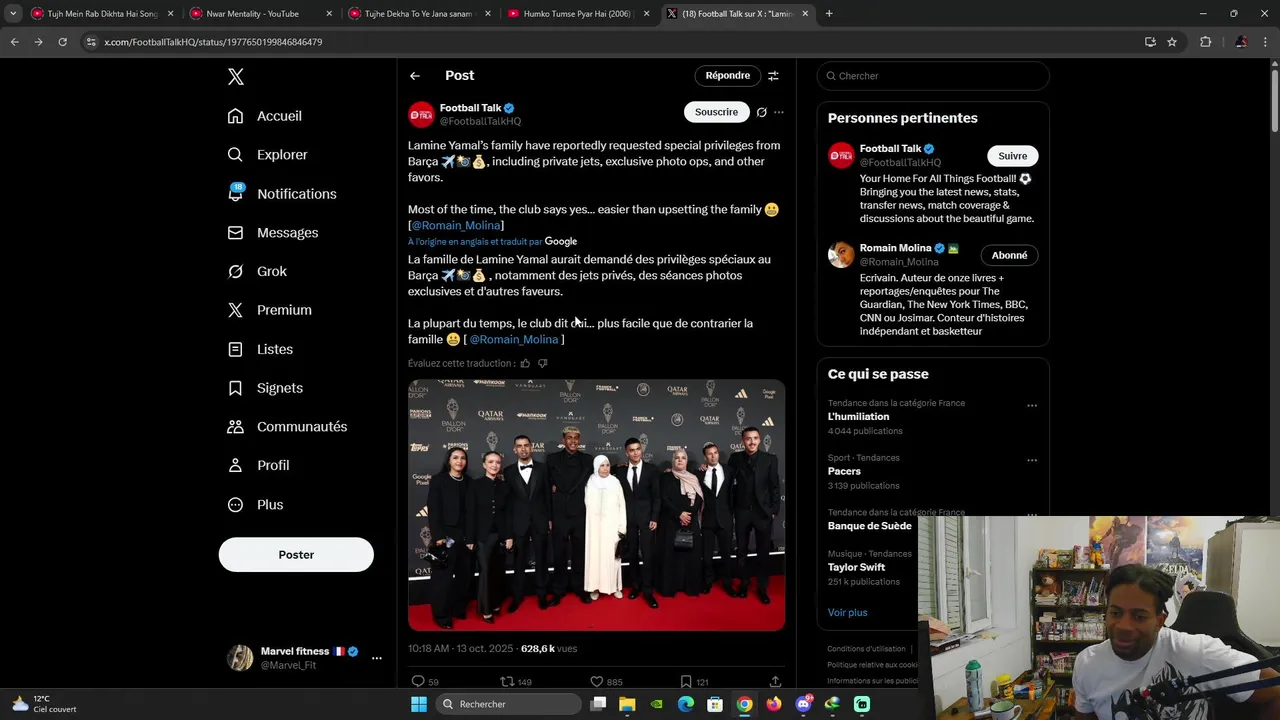
Task: Click the X logo in the sidebar
Action: click(235, 77)
